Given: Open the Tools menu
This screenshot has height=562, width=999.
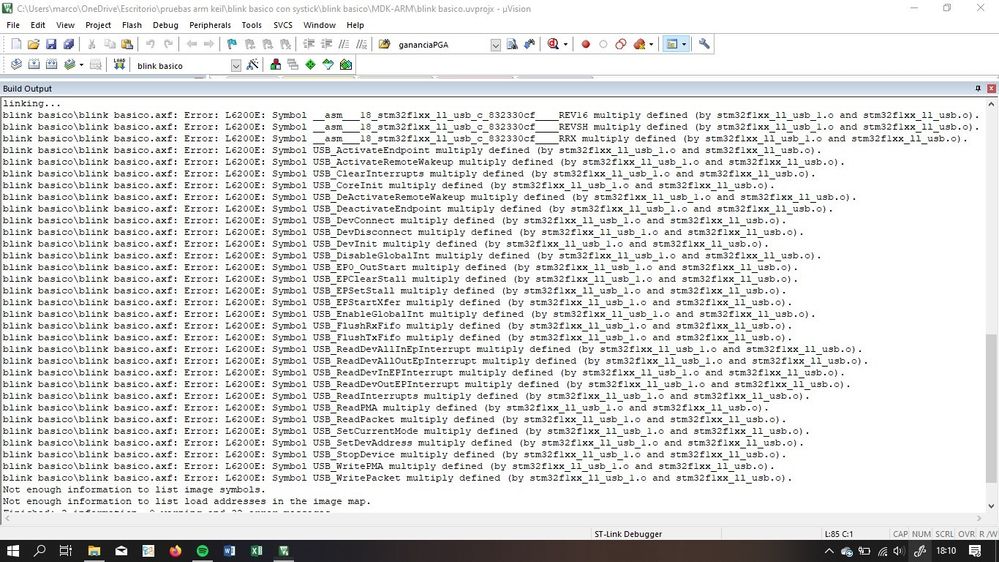Looking at the screenshot, I should point(252,25).
